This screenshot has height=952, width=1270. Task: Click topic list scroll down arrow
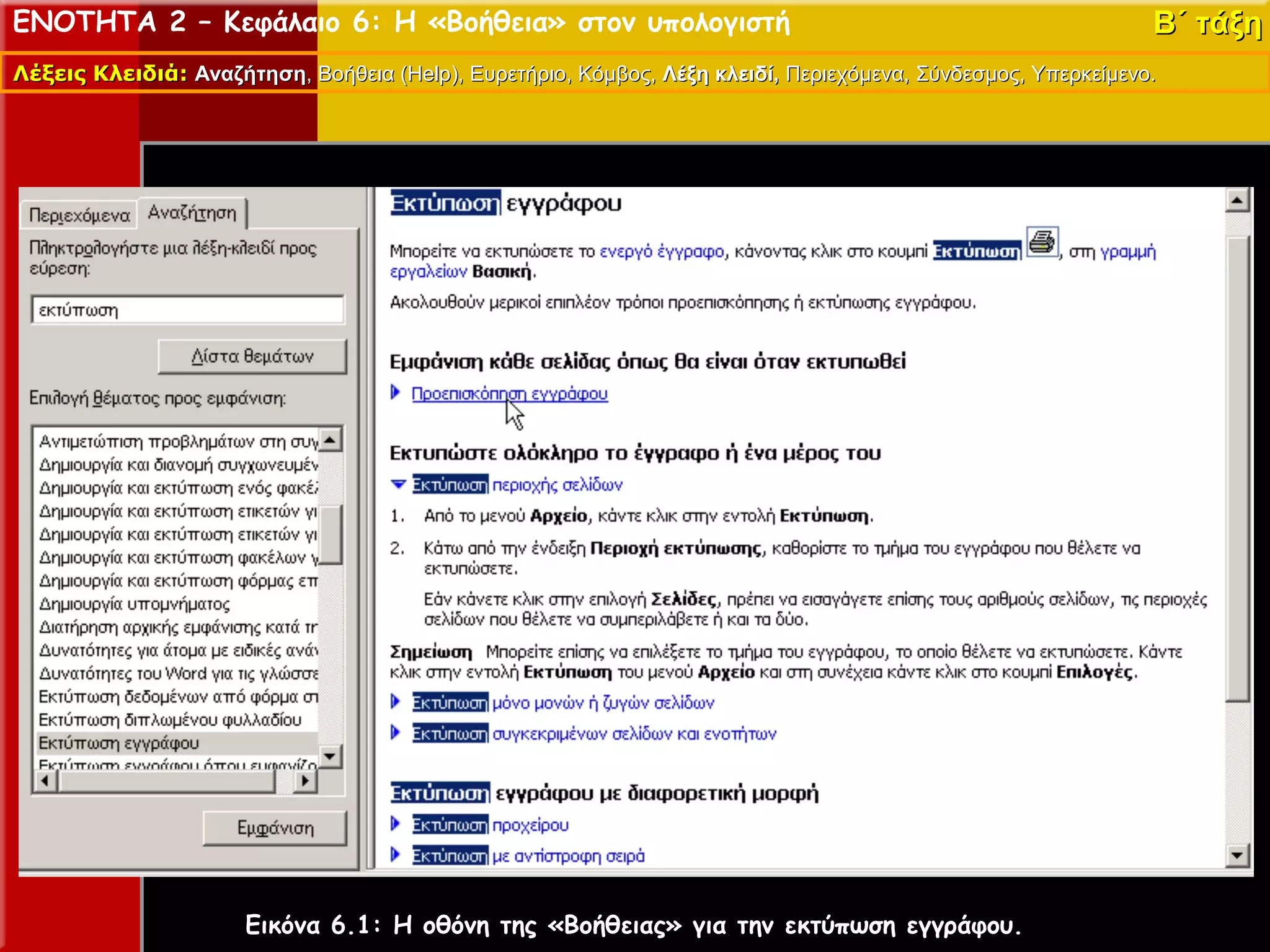(330, 756)
